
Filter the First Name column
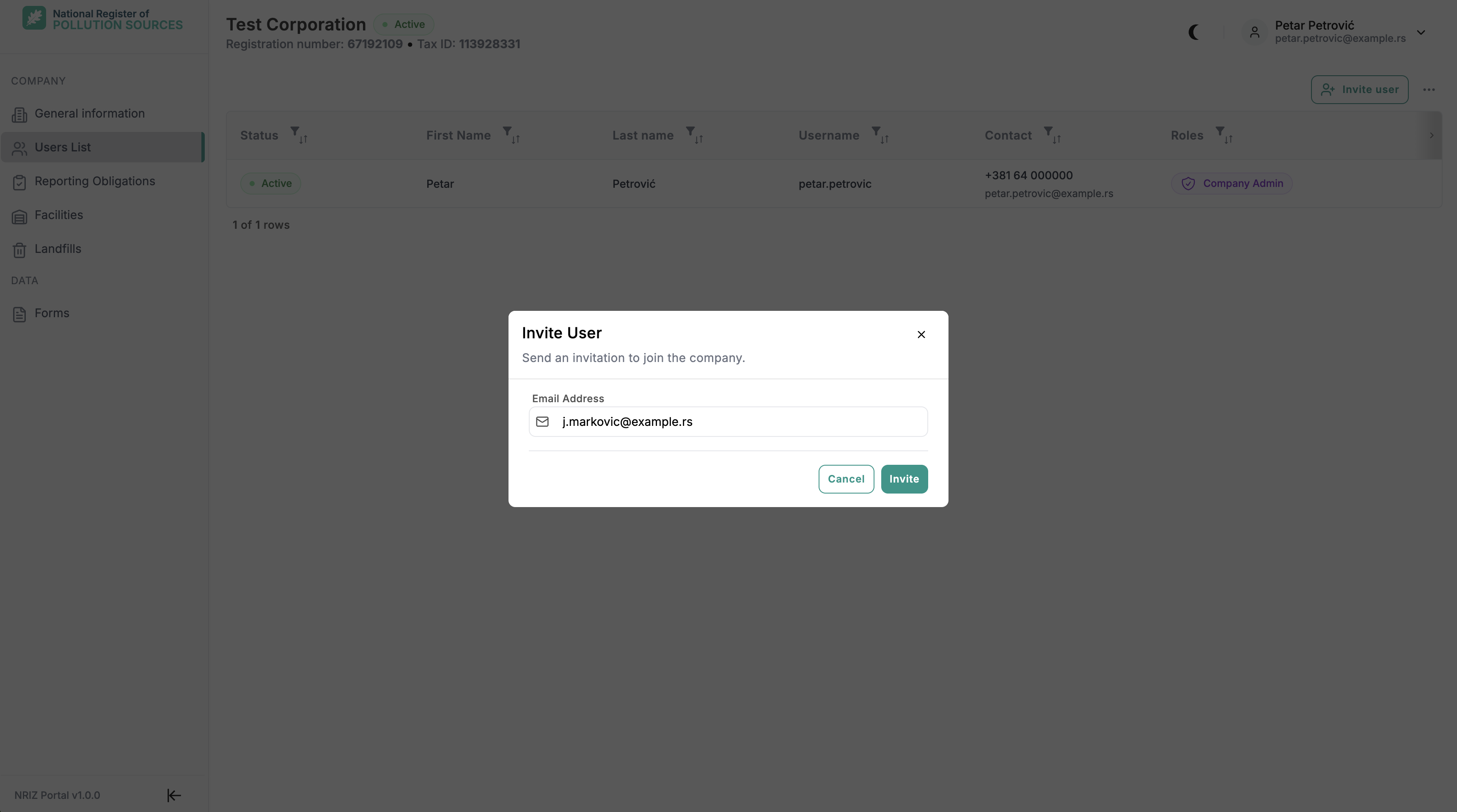point(507,131)
